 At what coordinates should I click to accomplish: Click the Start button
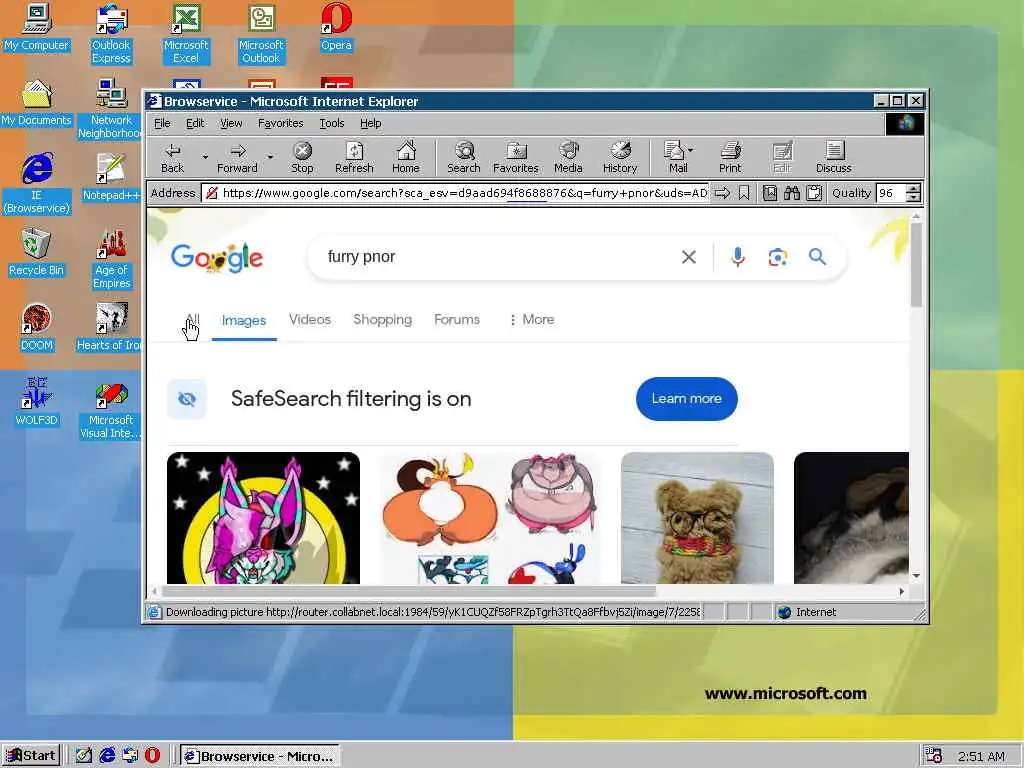tap(31, 756)
